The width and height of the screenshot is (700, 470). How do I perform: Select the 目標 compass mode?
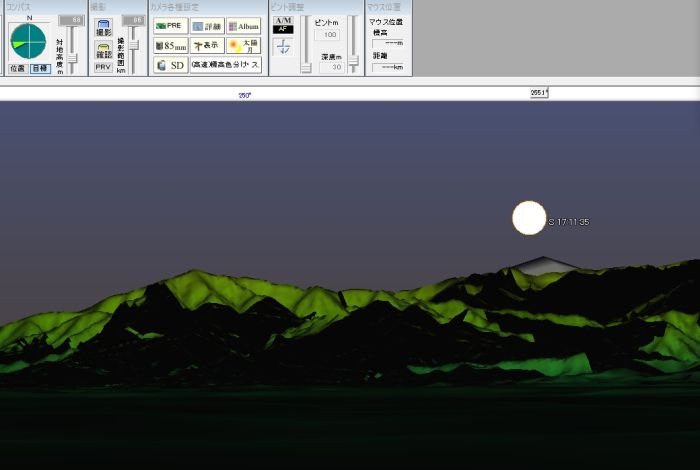pos(39,68)
